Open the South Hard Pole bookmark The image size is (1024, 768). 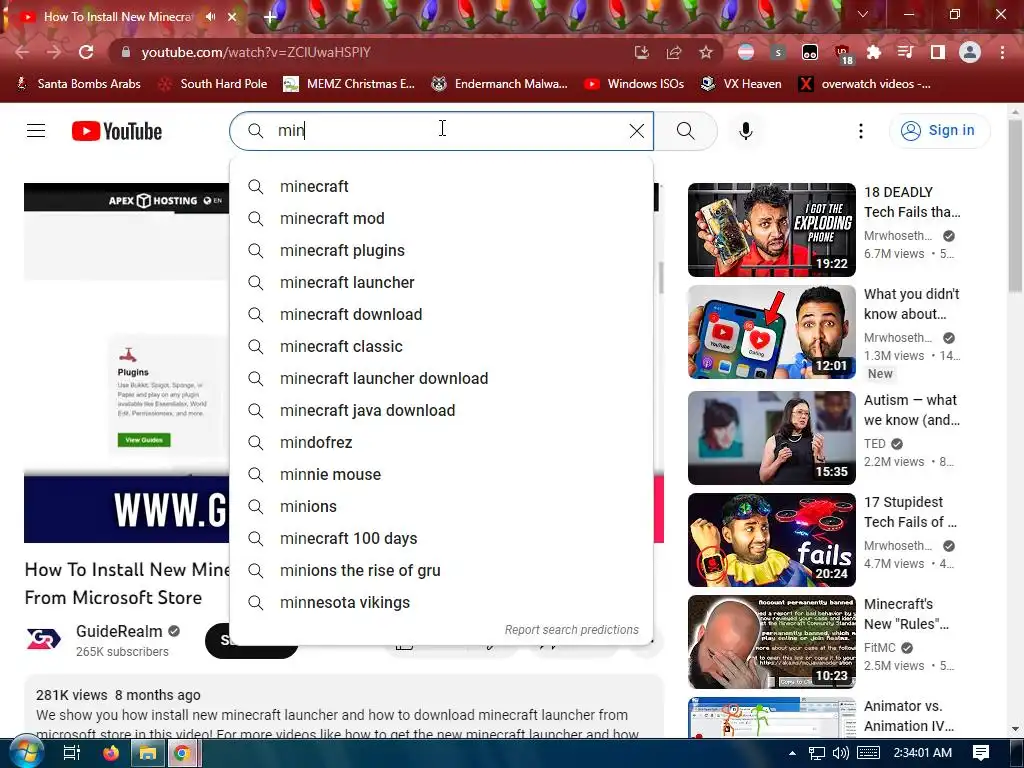coord(213,84)
